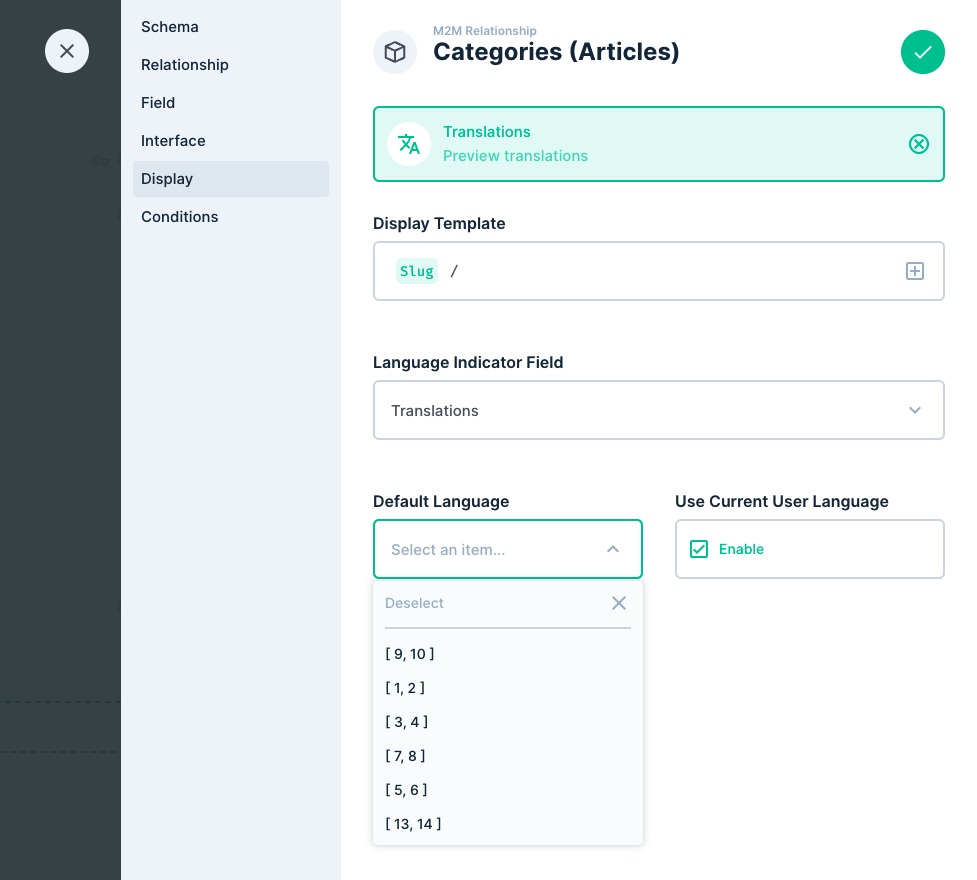Switch to the Schema tab
Screen dimensions: 977x880
[x=169, y=27]
